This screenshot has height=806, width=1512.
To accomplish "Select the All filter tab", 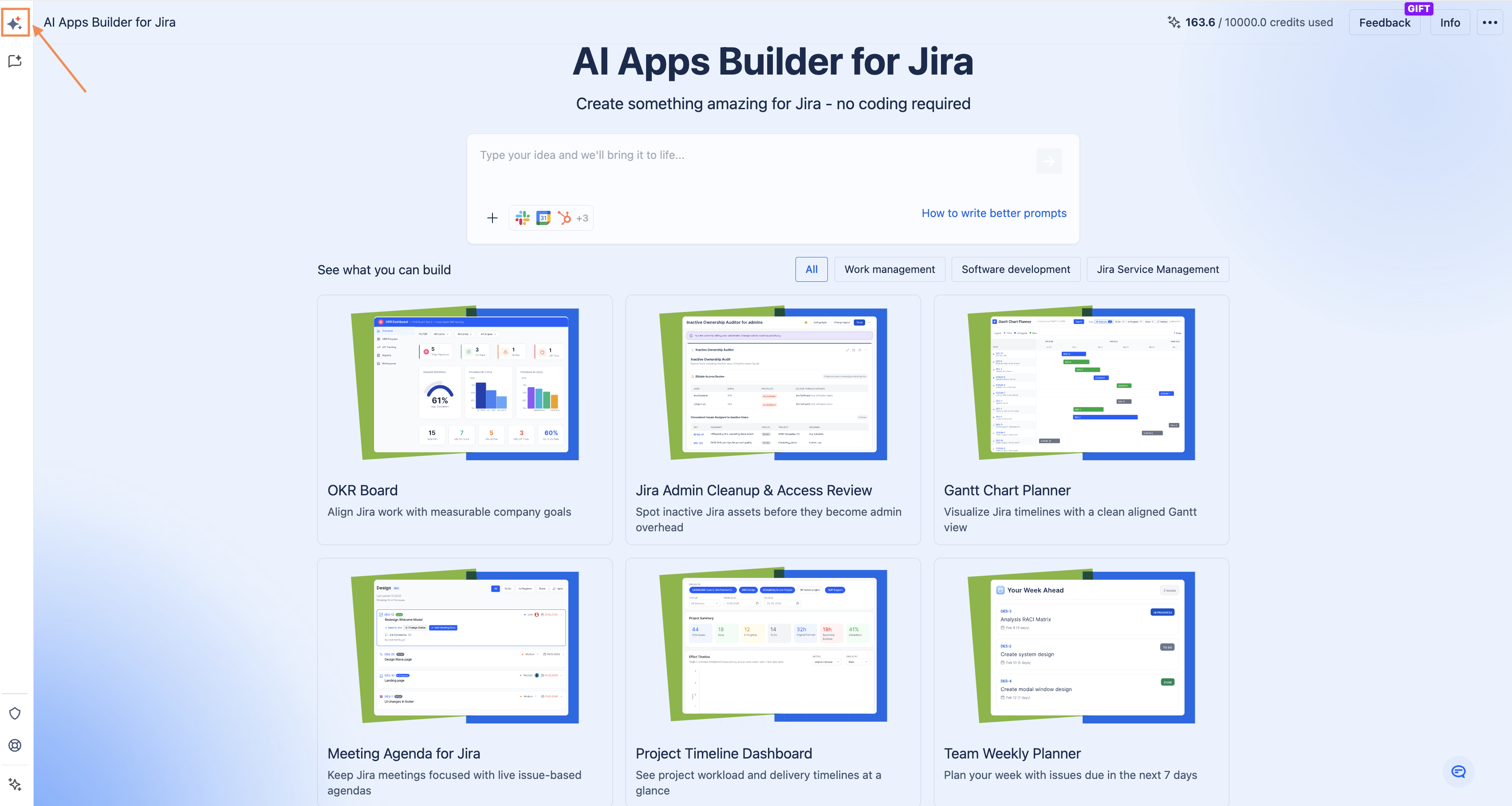I will tap(811, 269).
